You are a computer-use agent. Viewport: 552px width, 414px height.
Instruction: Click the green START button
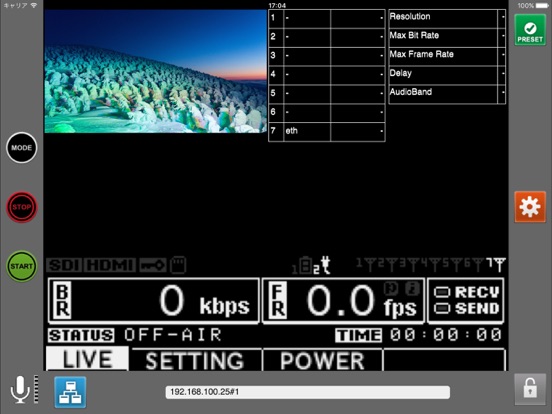click(x=21, y=266)
